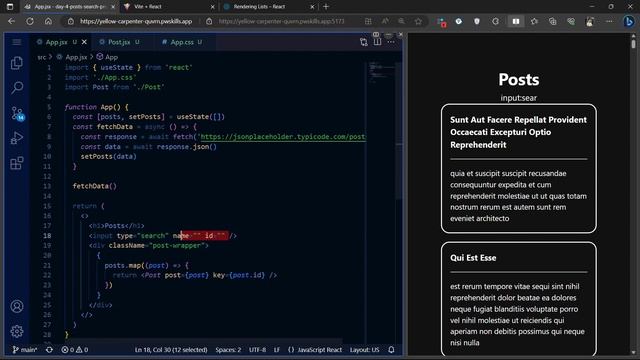
Task: Open the Bing sidebar icon
Action: pos(629,21)
